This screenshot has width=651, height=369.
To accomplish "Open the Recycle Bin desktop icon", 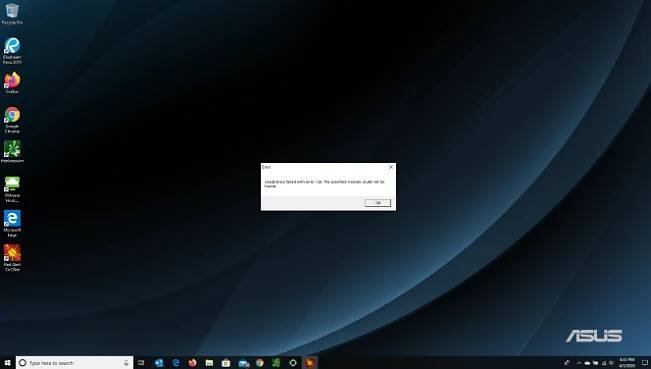I will tap(12, 14).
